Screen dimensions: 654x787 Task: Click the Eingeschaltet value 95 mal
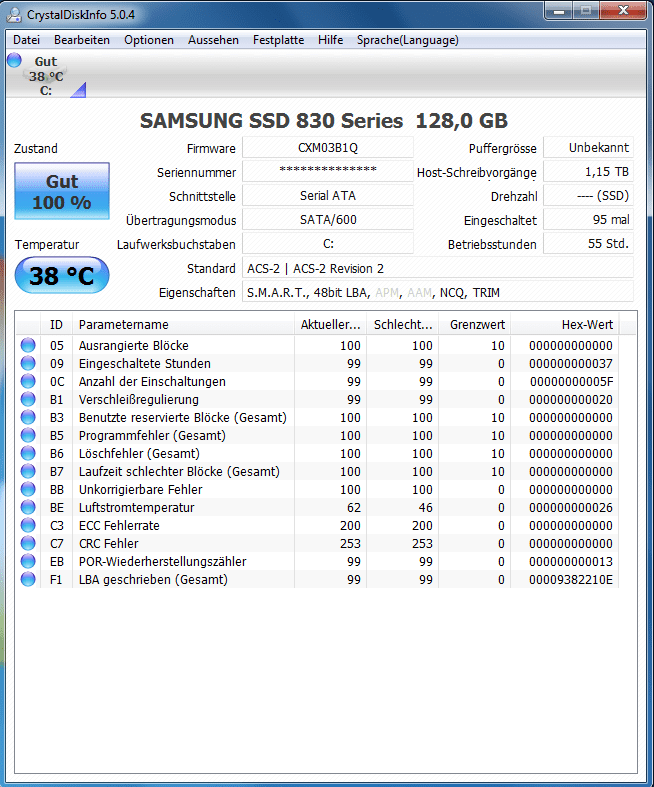tap(588, 220)
